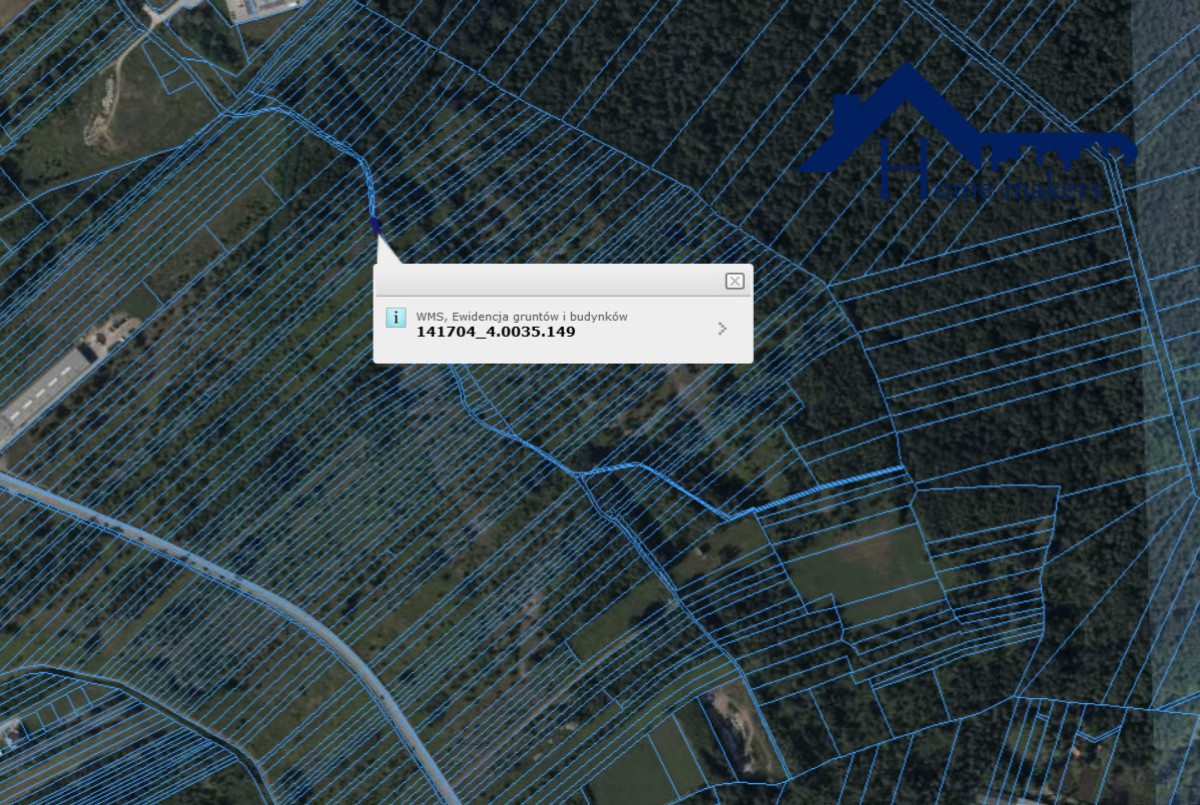Click the long gray-roofed building on left
This screenshot has width=1200, height=805.
[x=45, y=385]
